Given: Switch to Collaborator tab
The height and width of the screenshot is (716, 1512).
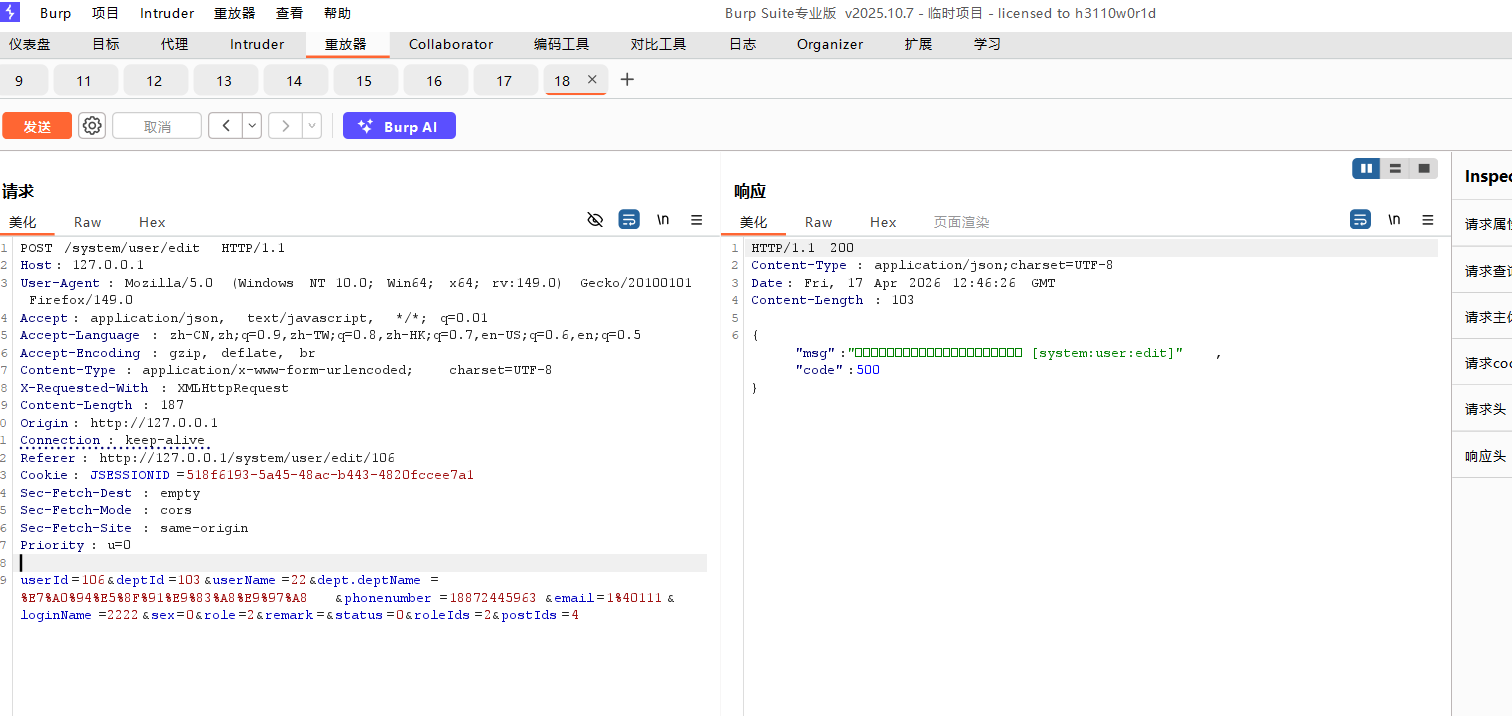Looking at the screenshot, I should [x=451, y=44].
